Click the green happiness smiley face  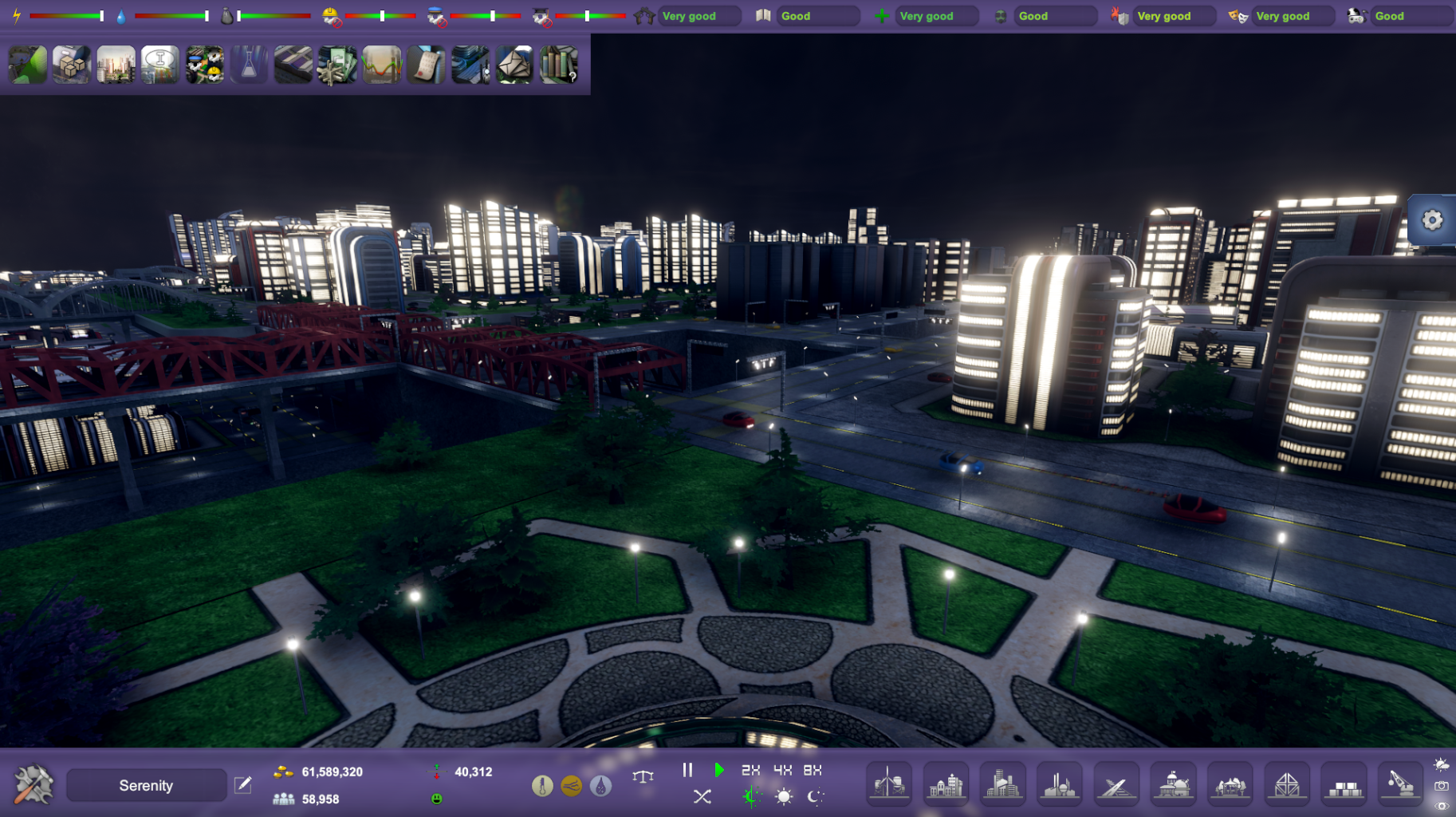point(437,799)
